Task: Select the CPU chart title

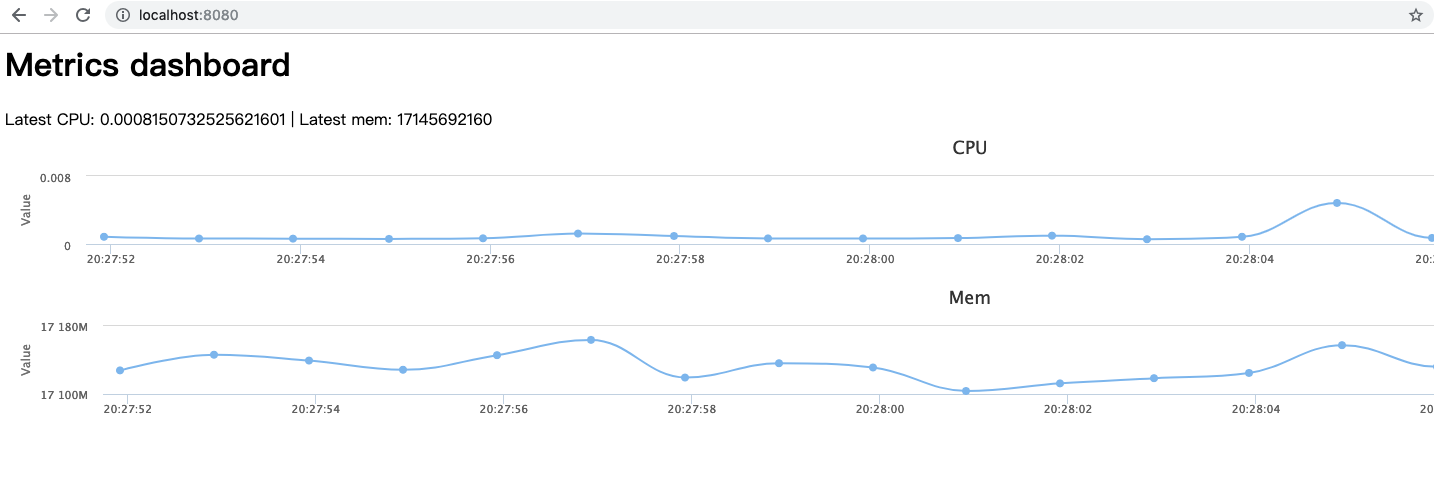Action: point(969,148)
